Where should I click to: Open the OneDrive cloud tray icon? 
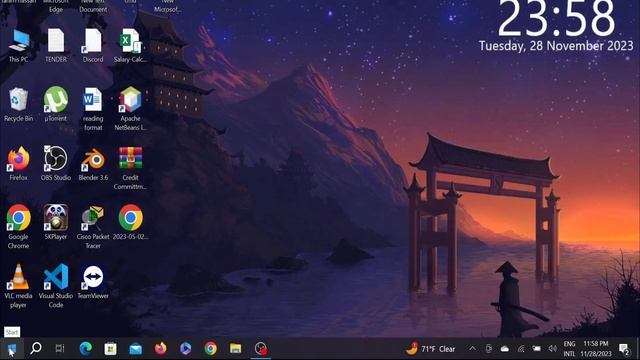point(505,349)
